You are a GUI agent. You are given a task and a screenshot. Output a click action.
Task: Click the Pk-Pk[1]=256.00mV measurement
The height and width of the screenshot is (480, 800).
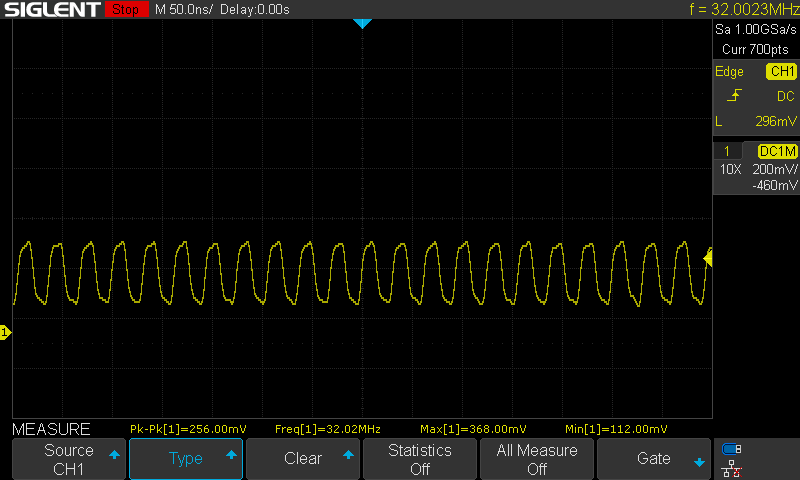pos(188,429)
